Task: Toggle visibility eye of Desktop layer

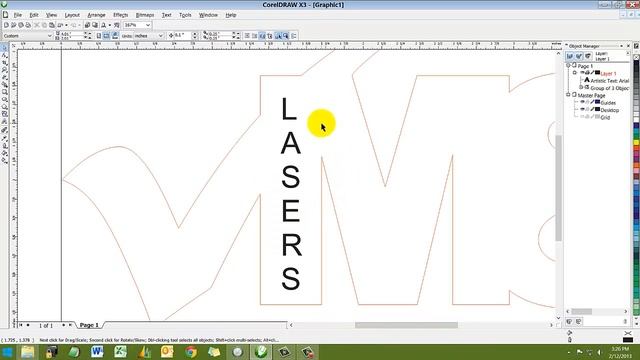Action: 582,110
